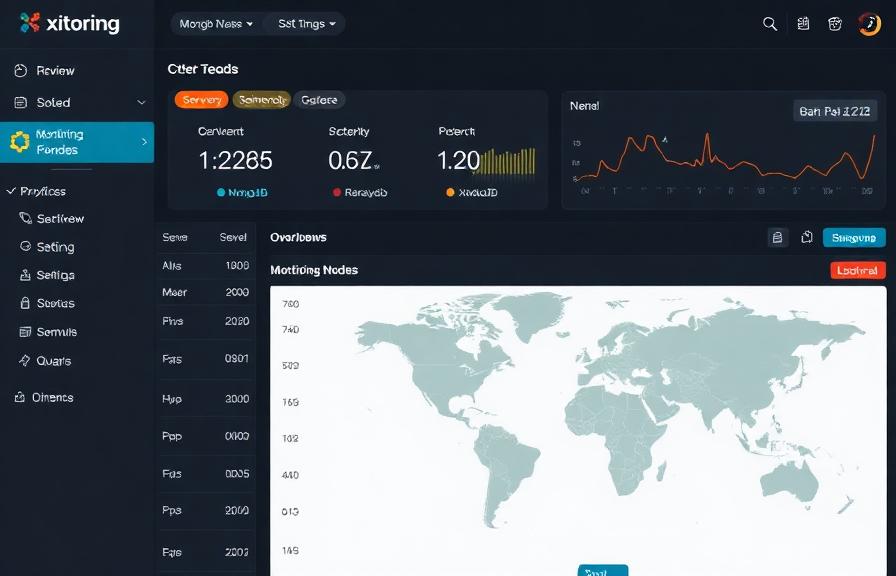Click the Review icon in sidebar
Viewport: 896px width, 576px height.
[22, 70]
